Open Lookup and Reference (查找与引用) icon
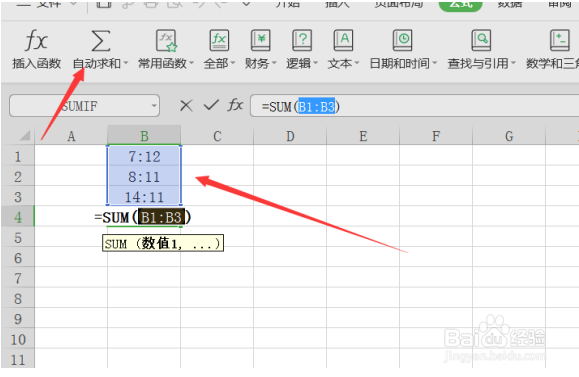 [481, 40]
